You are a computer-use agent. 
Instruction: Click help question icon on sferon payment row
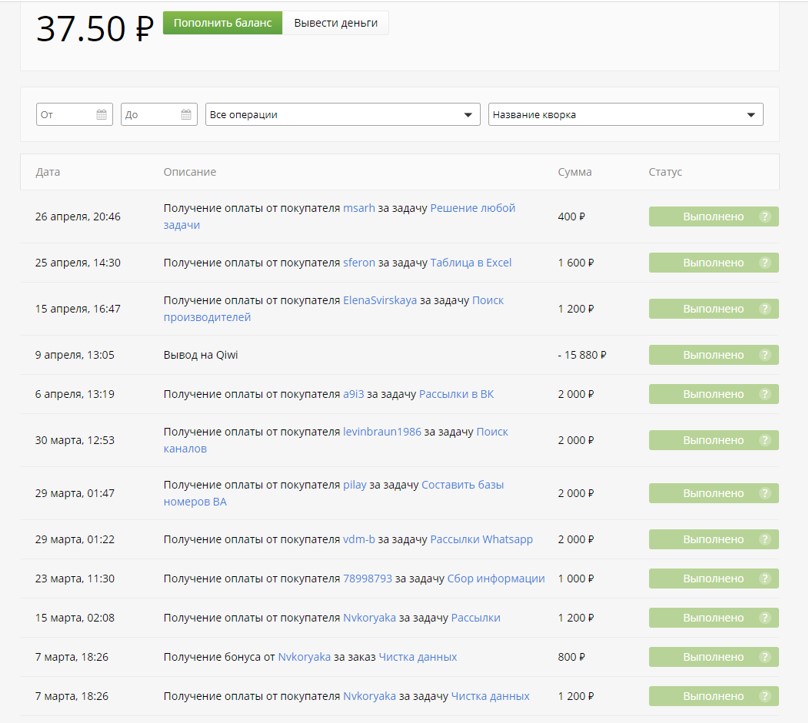(765, 263)
